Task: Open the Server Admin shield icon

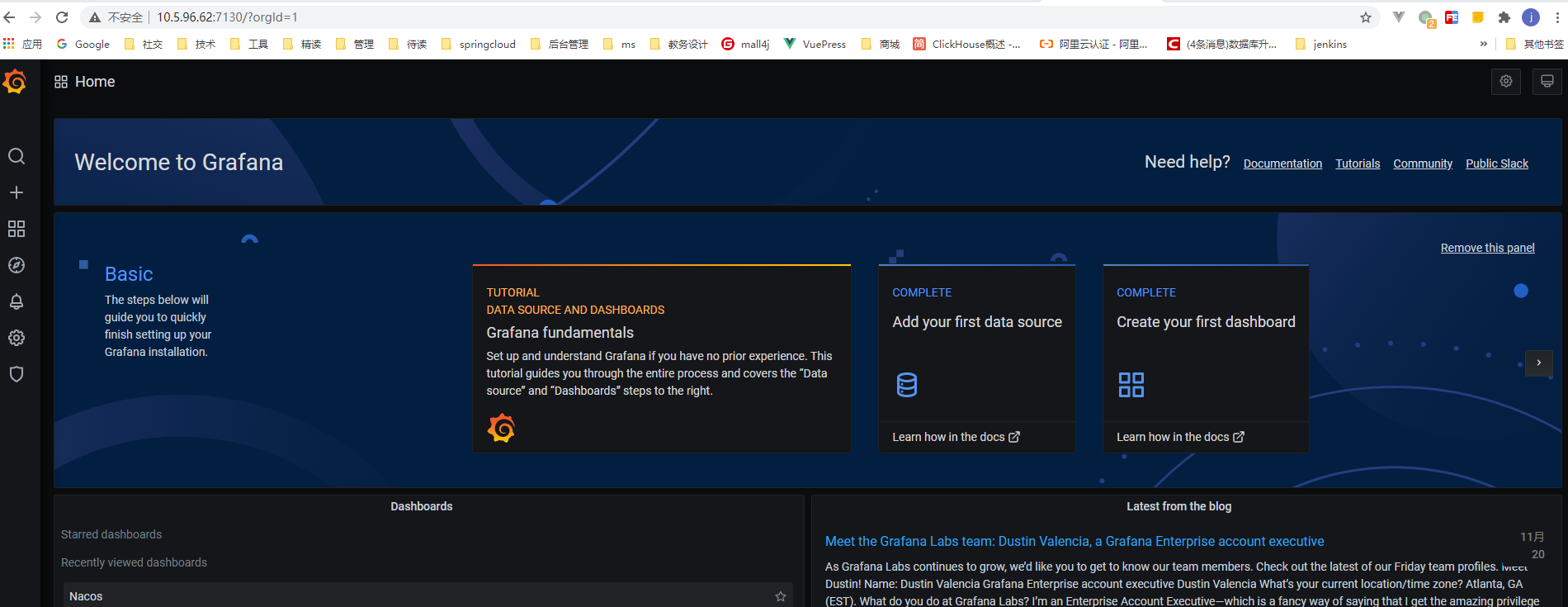Action: 17,374
